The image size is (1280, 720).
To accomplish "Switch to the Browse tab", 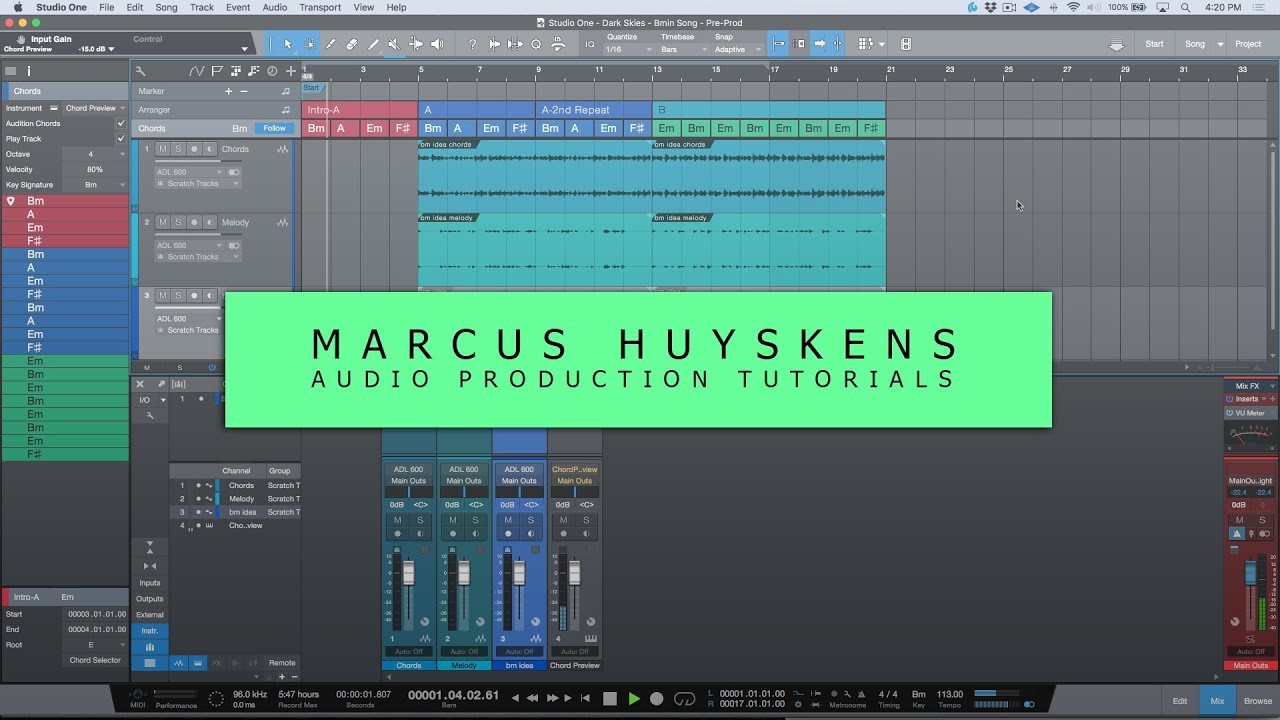I will 1258,701.
